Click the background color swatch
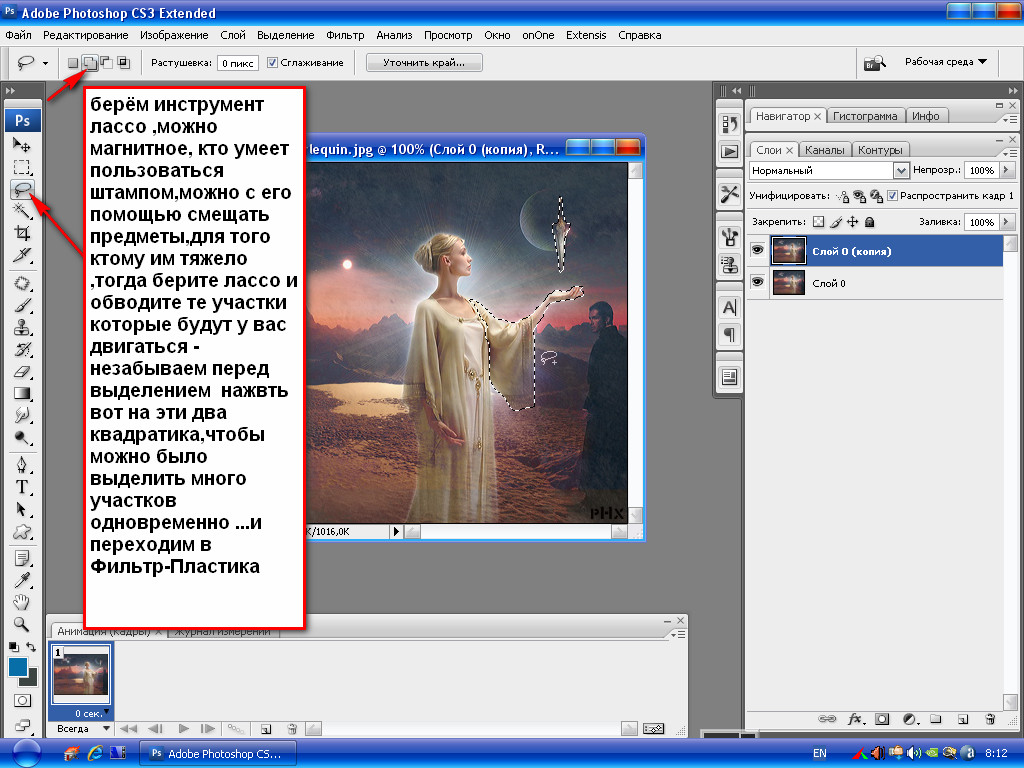The height and width of the screenshot is (768, 1024). point(31,680)
